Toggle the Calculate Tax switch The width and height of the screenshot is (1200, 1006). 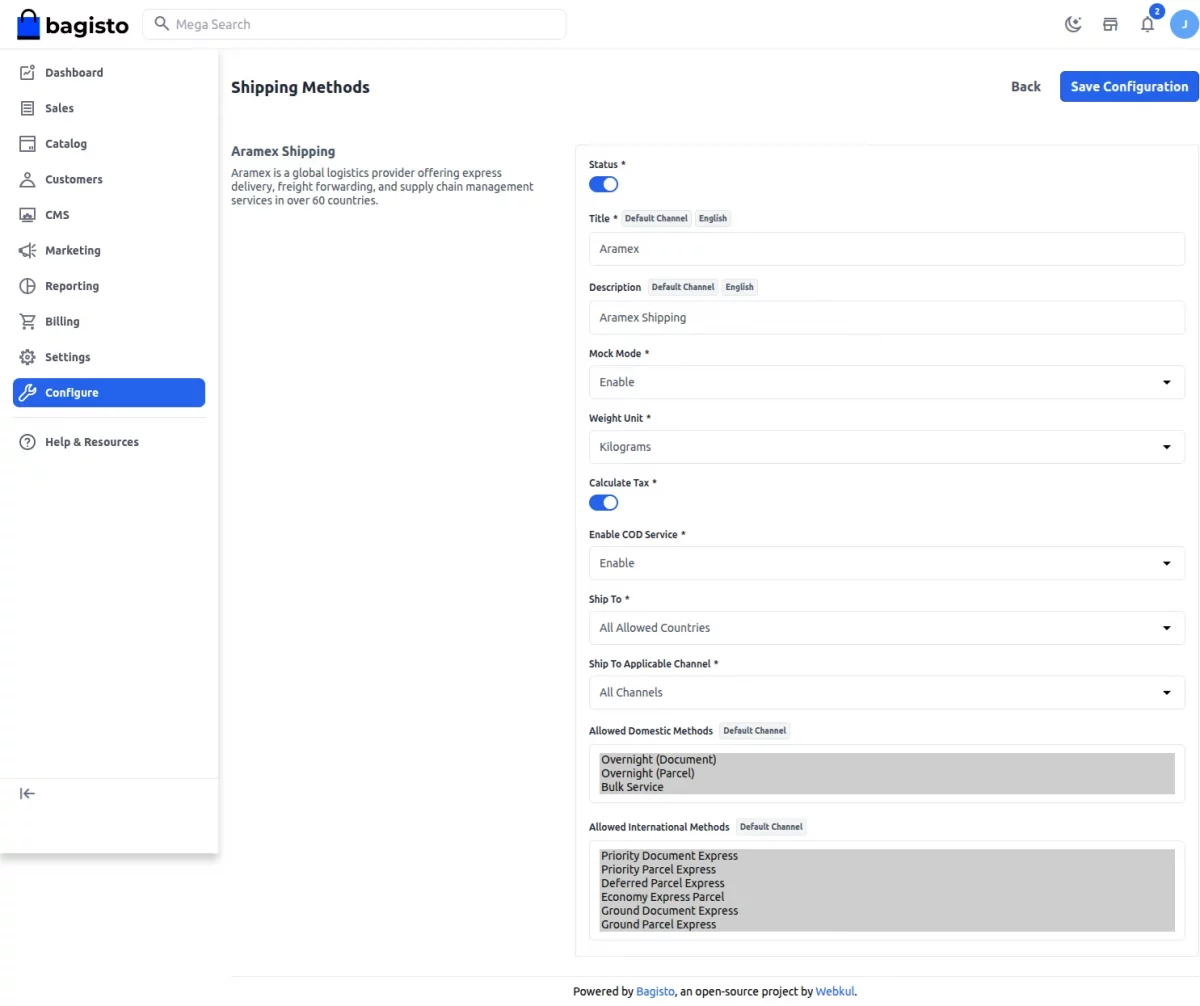pyautogui.click(x=604, y=502)
